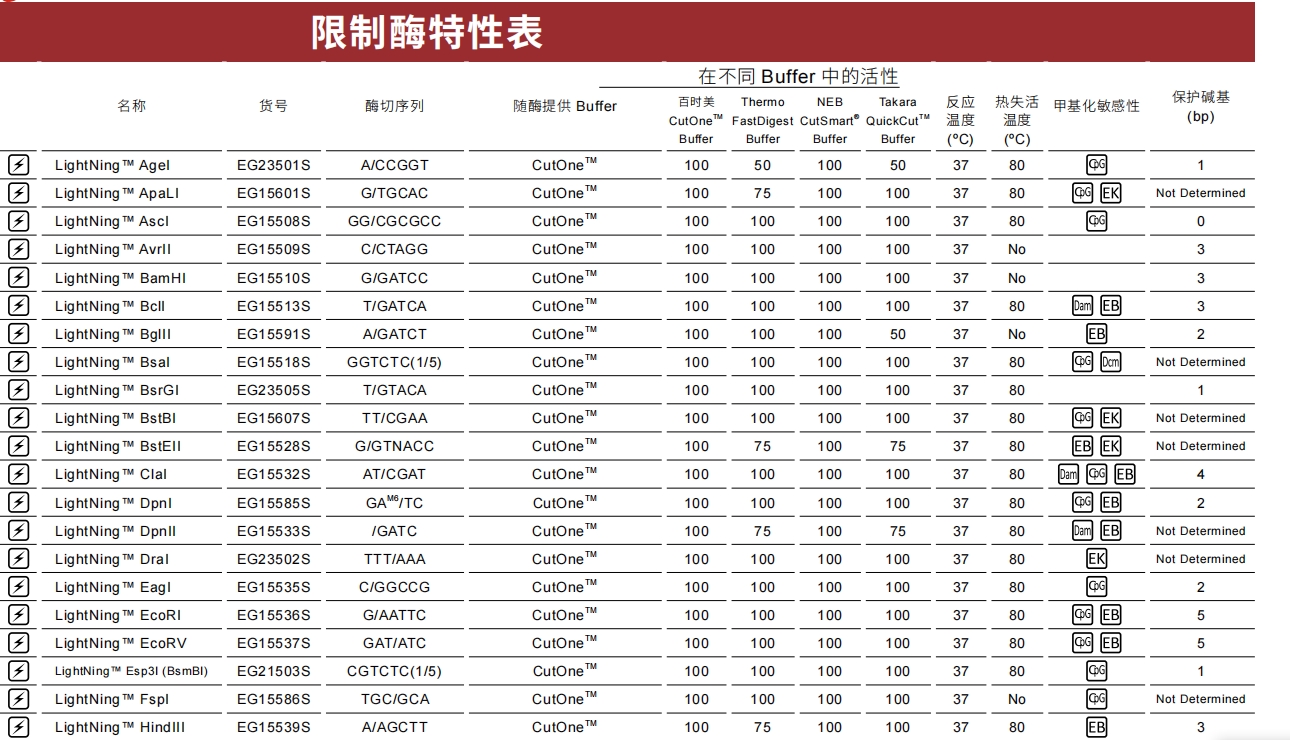Click the lightning icon beside LightNing ApaLI
The image size is (1290, 740).
click(x=18, y=193)
